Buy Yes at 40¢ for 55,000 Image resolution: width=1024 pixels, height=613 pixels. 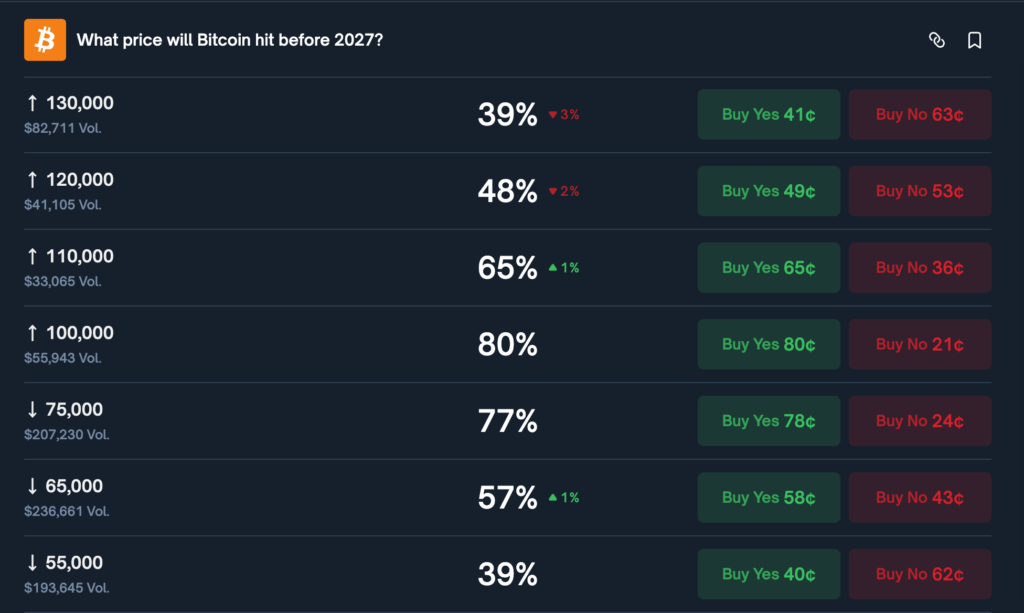point(768,574)
